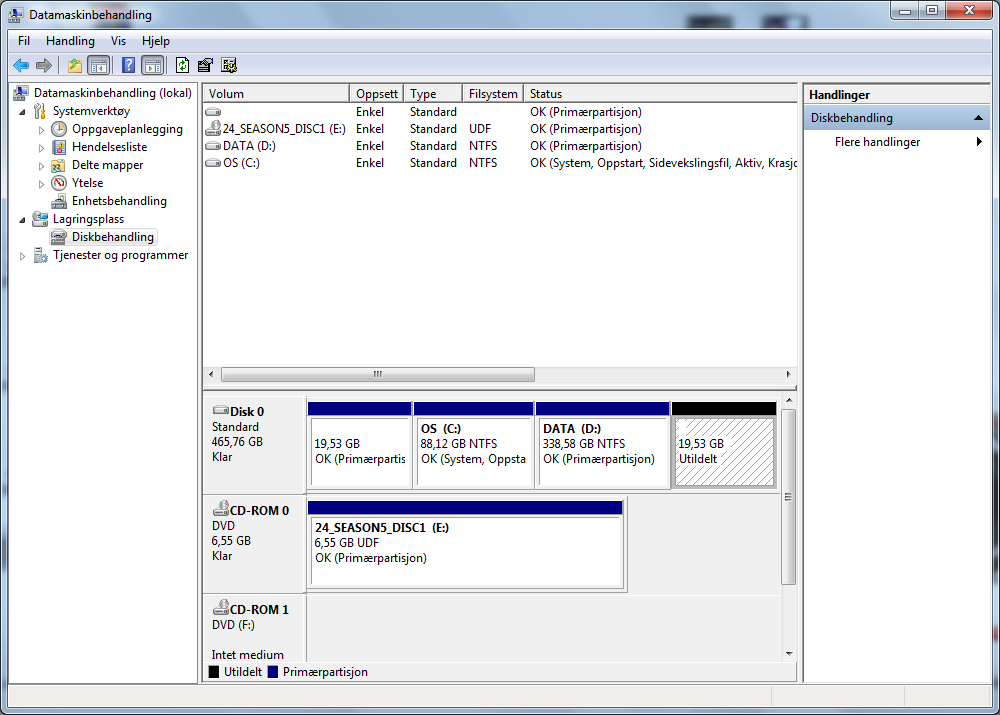Toggle the show/hide action pane icon

click(152, 65)
